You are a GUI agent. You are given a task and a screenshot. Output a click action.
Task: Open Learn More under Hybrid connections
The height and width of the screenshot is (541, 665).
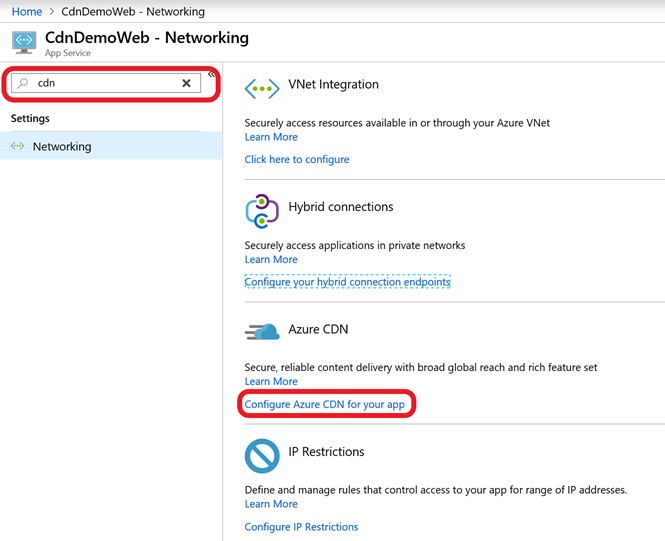(x=271, y=259)
